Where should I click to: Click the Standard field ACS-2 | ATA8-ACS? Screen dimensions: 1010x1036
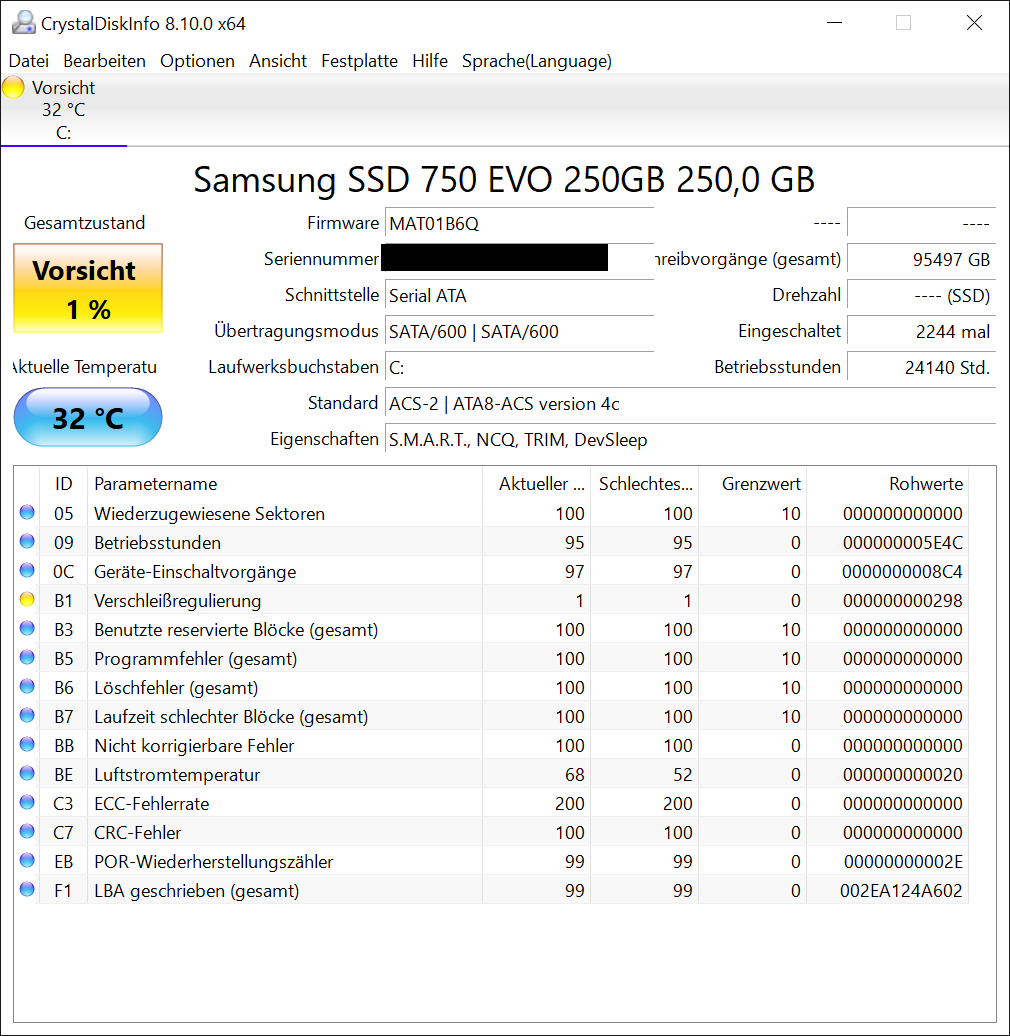[690, 404]
